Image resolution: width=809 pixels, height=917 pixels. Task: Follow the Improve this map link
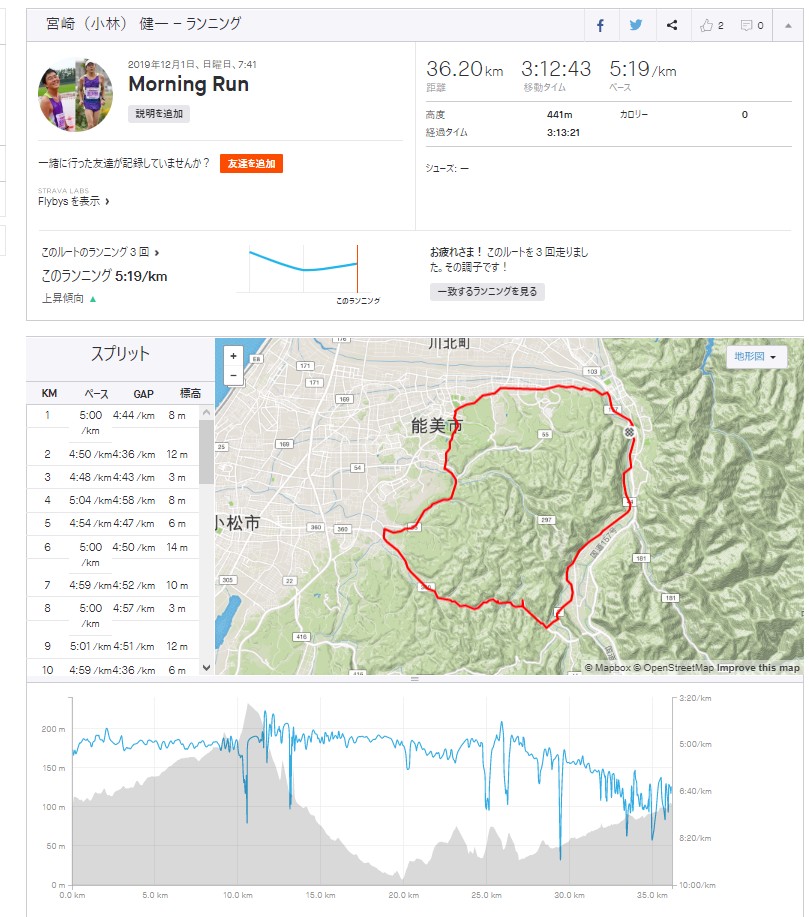(x=758, y=668)
